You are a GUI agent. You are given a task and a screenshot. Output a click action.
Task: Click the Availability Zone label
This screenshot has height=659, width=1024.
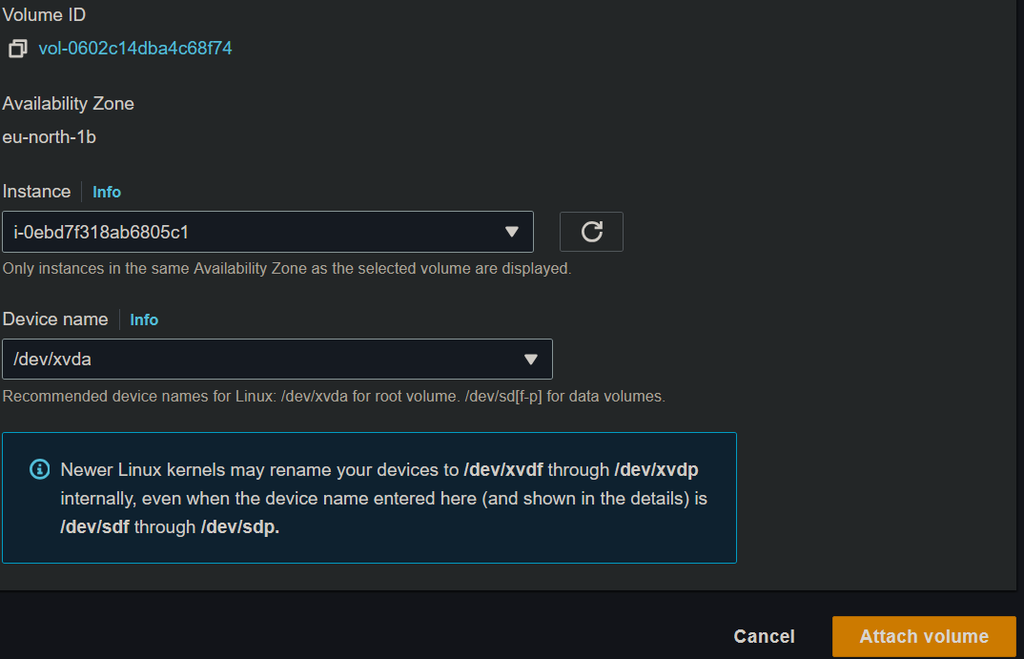68,104
